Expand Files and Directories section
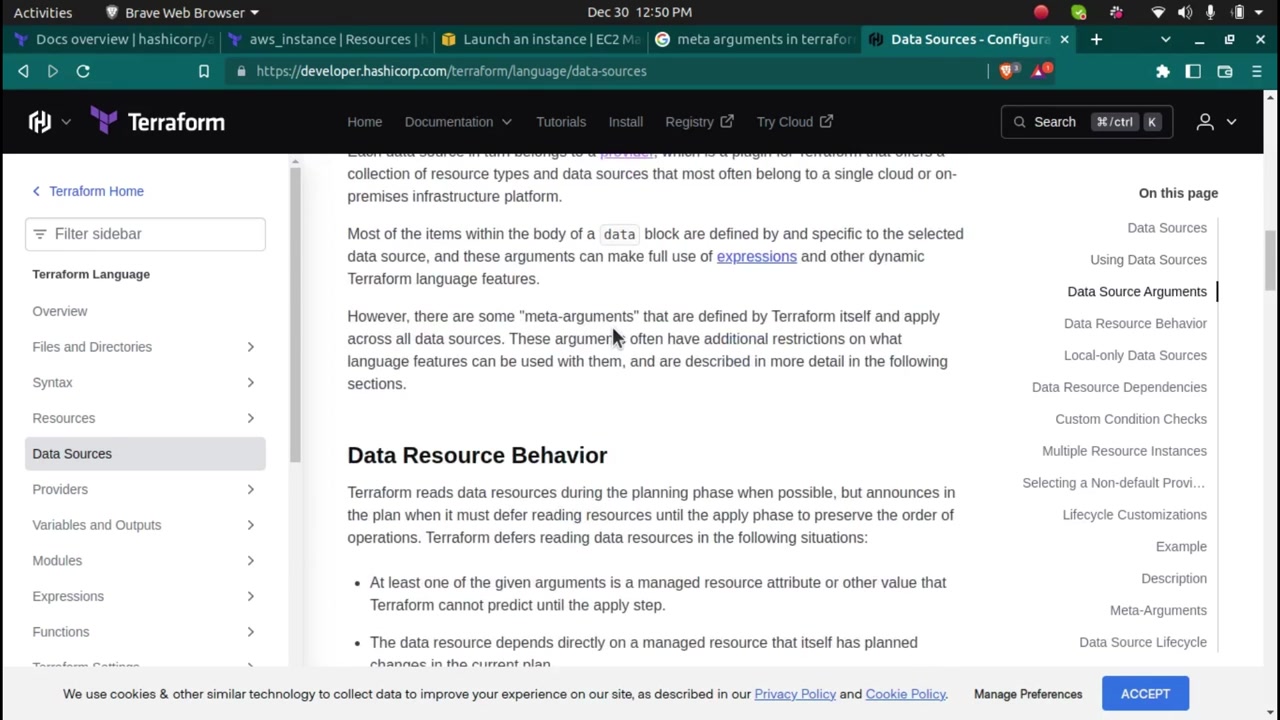1280x720 pixels. (250, 347)
